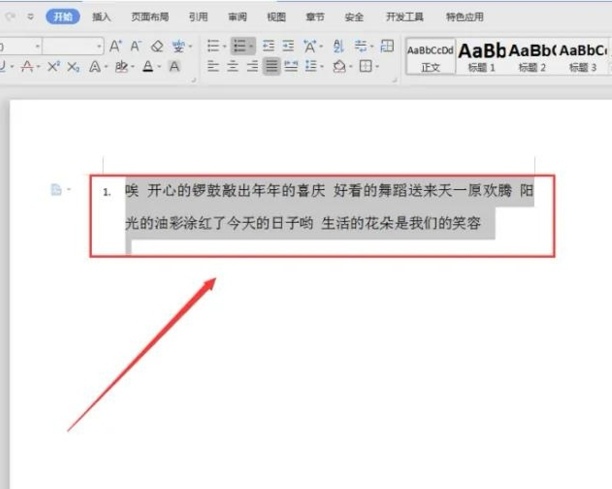Click the paragraph shading fill icon
The width and height of the screenshot is (612, 489).
coord(339,66)
